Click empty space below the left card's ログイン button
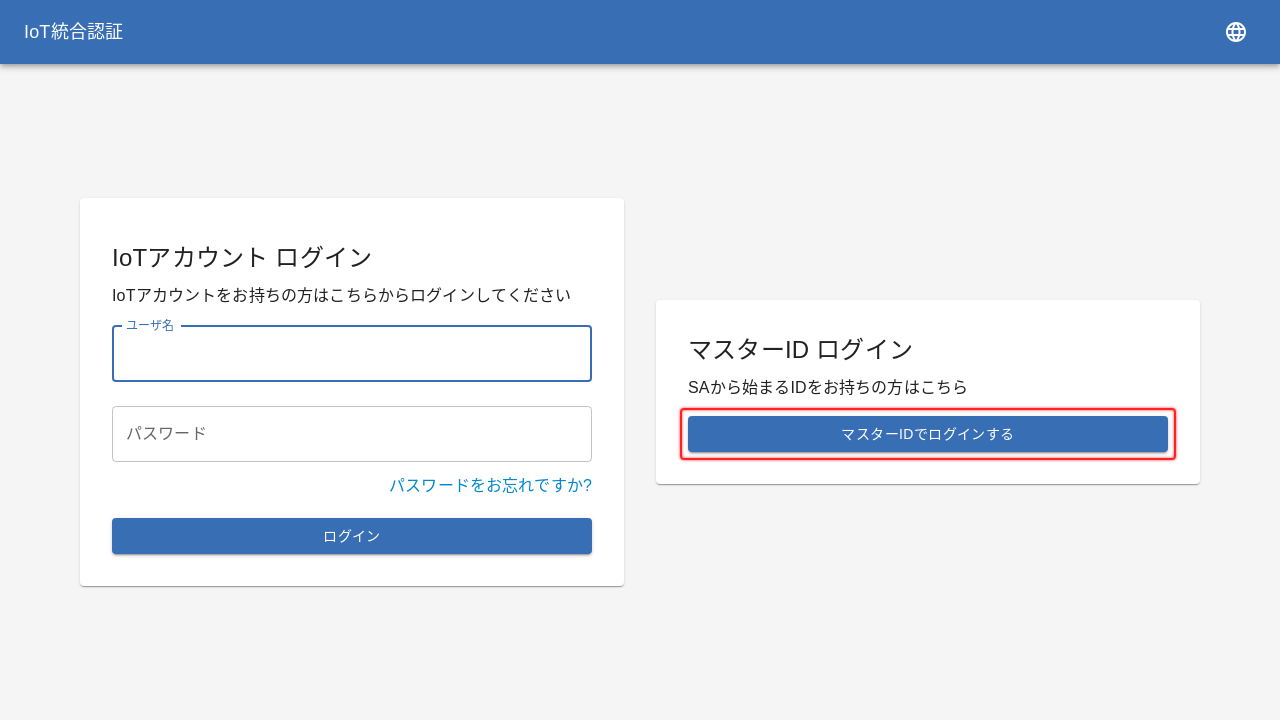The image size is (1280, 720). [x=352, y=570]
